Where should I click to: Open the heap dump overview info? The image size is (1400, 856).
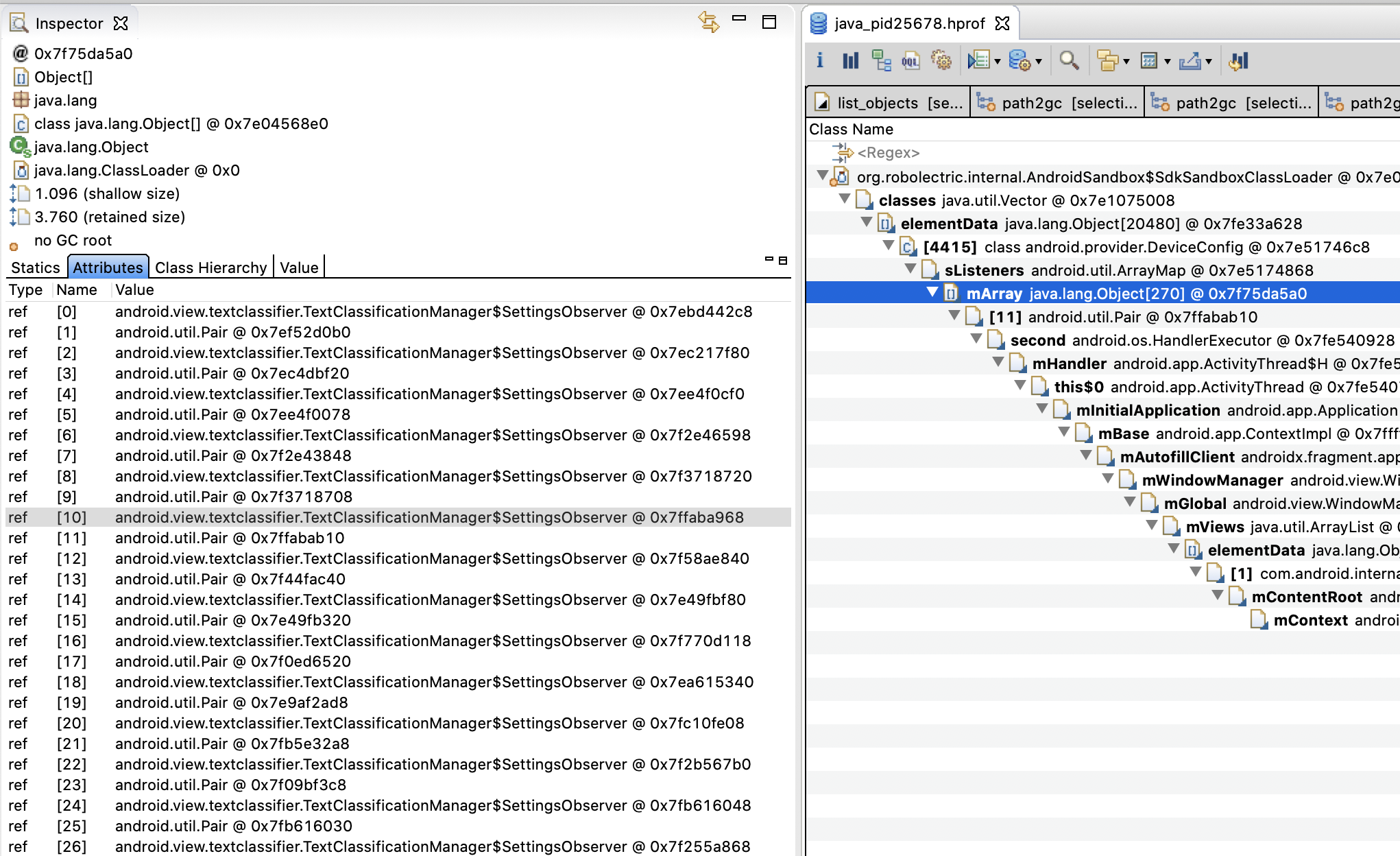tap(820, 60)
